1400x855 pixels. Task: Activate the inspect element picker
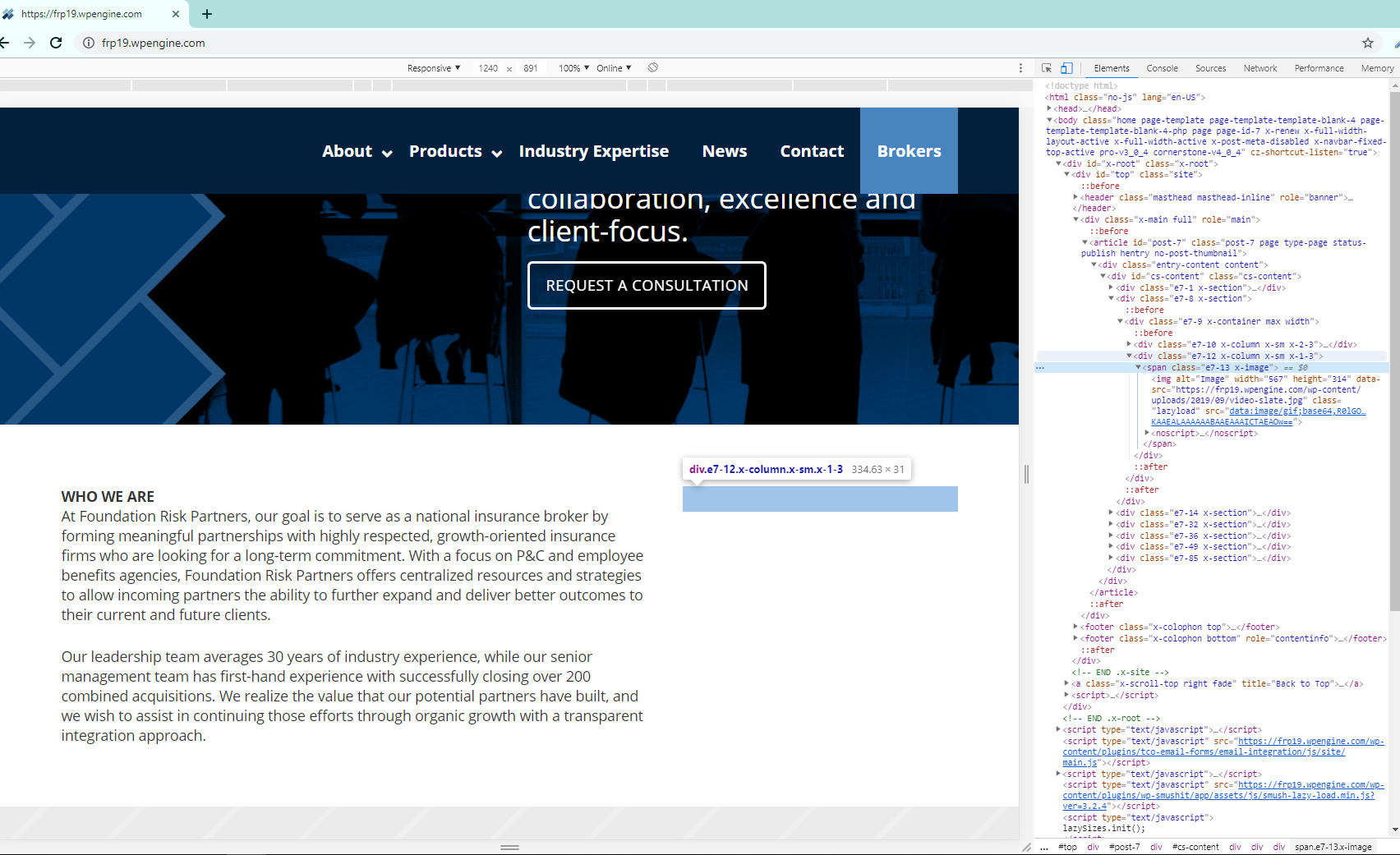click(1047, 68)
